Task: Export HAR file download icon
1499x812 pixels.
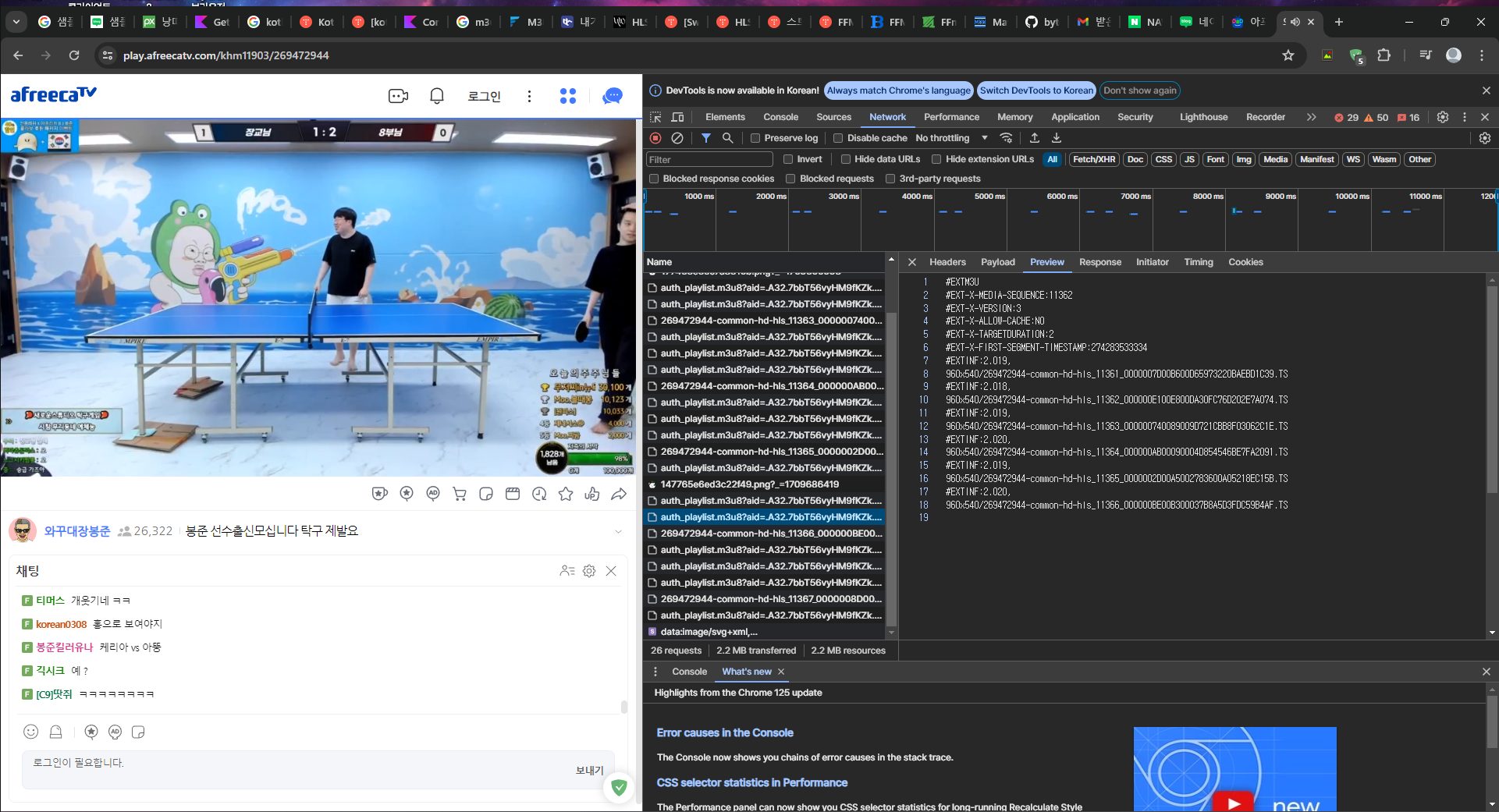Action: click(1057, 138)
